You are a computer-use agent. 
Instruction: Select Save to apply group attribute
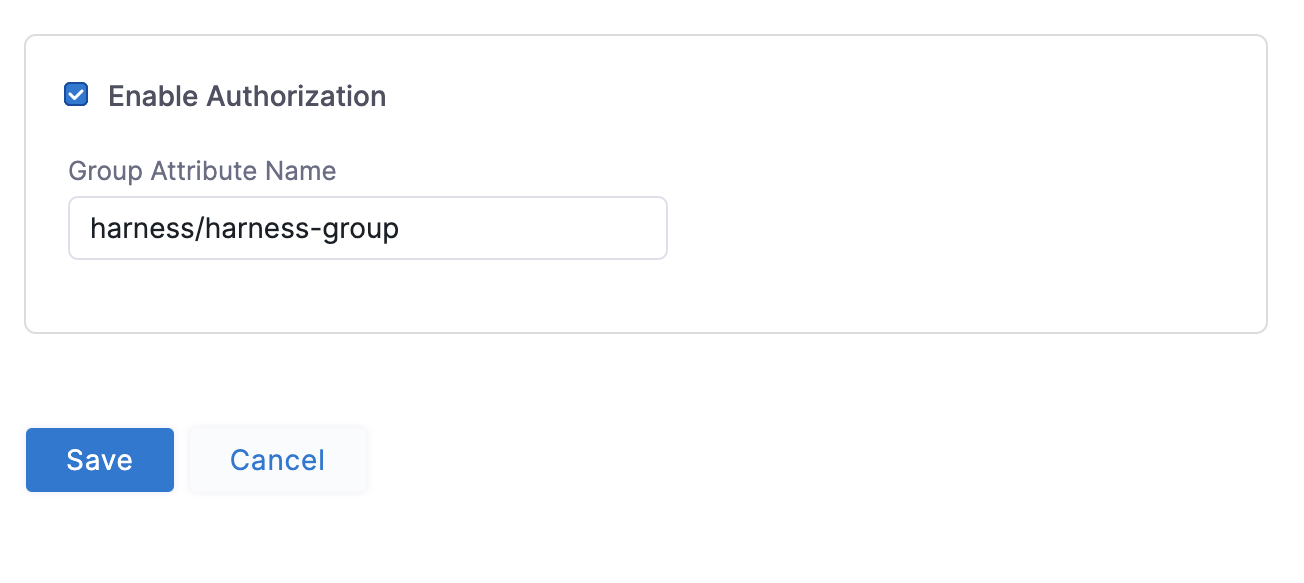click(100, 460)
